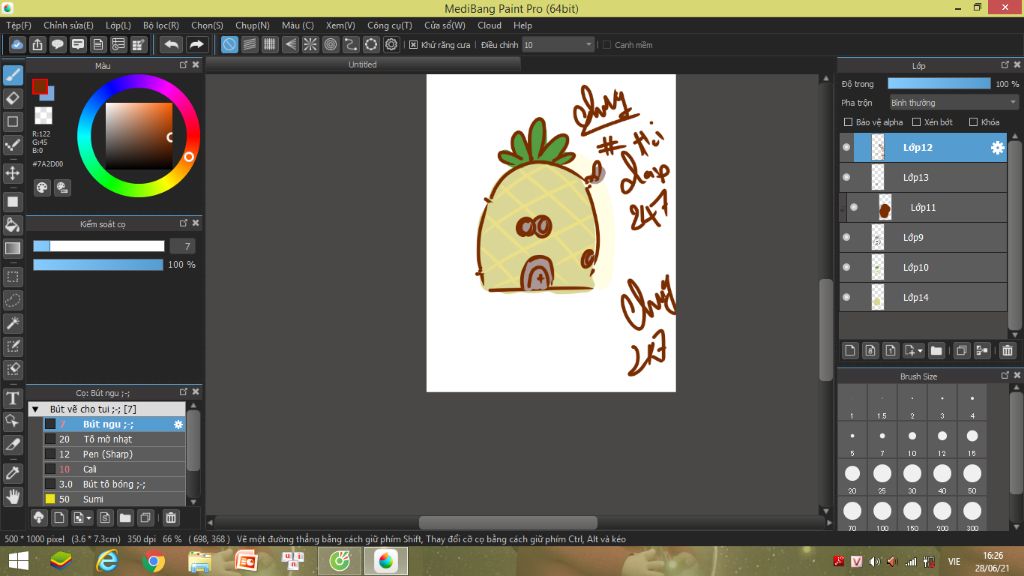
Task: Click the Redo arrow in toolbar
Action: point(196,44)
